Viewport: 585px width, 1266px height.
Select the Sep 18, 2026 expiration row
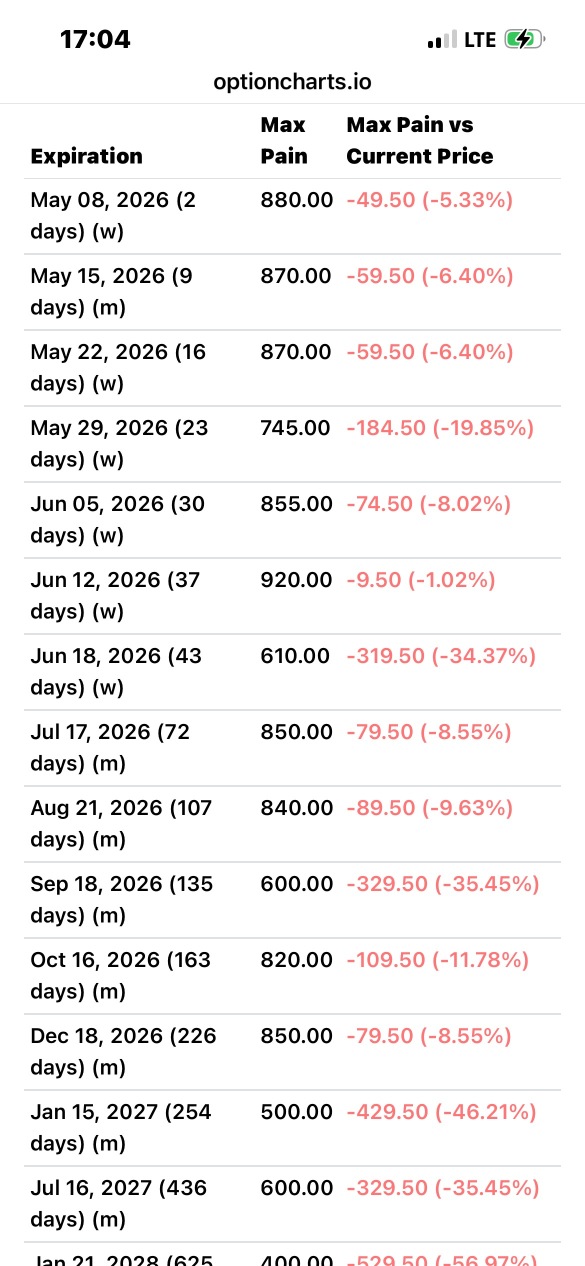click(292, 900)
